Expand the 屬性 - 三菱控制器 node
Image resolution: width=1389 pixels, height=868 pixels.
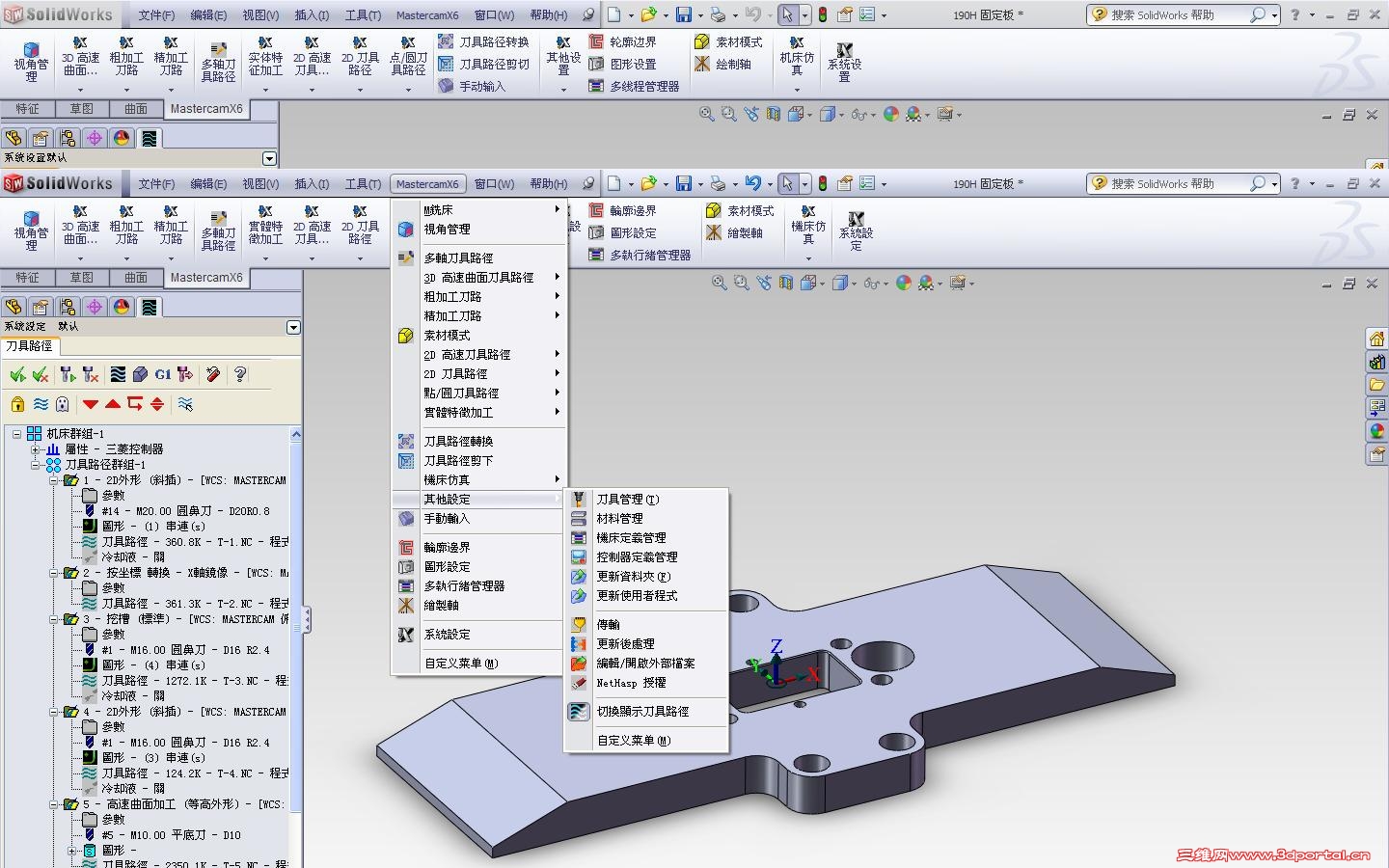point(36,449)
